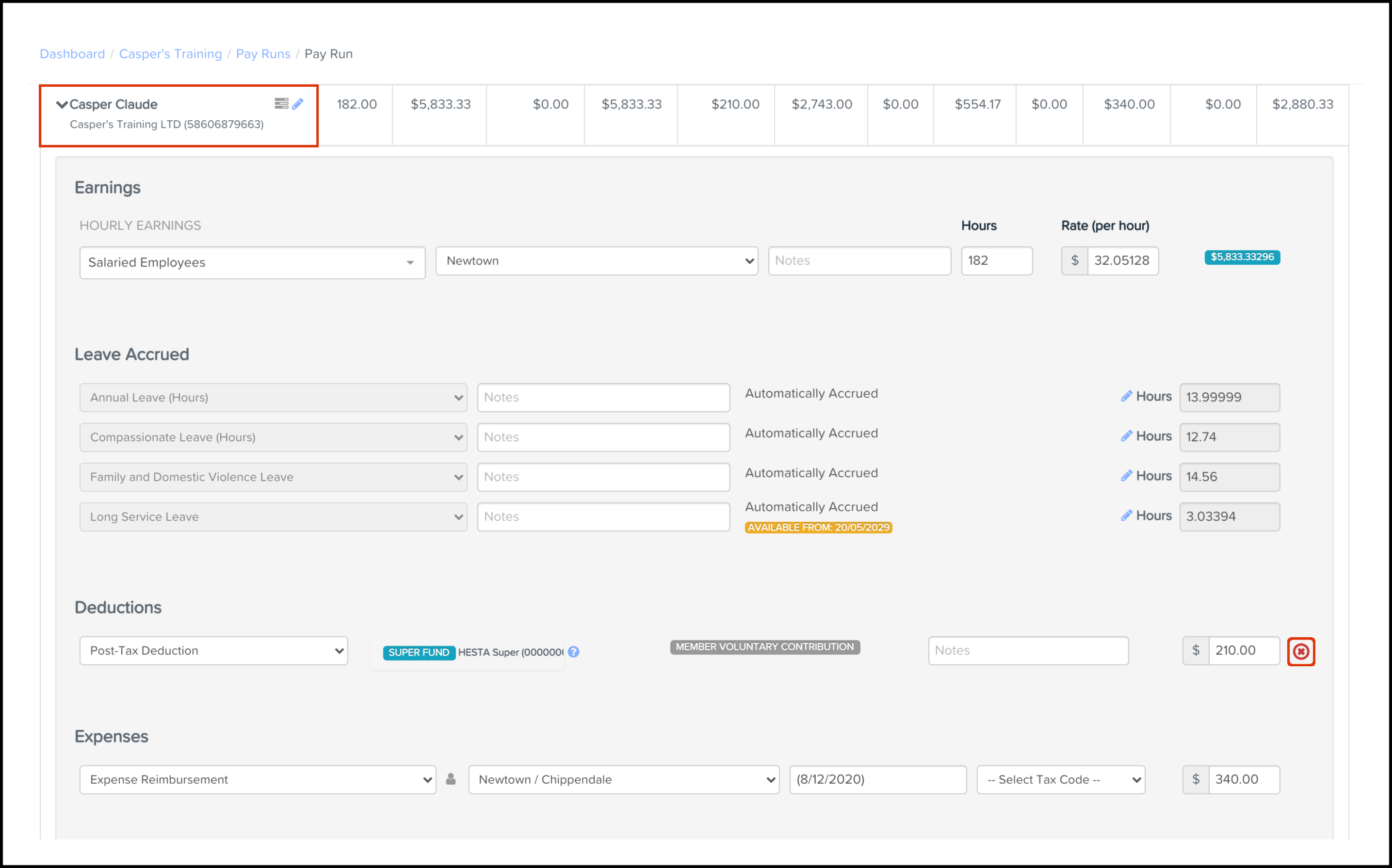Remove the Post-Tax Deduction with red X
Screen dimensions: 1392x868
(x=1301, y=652)
